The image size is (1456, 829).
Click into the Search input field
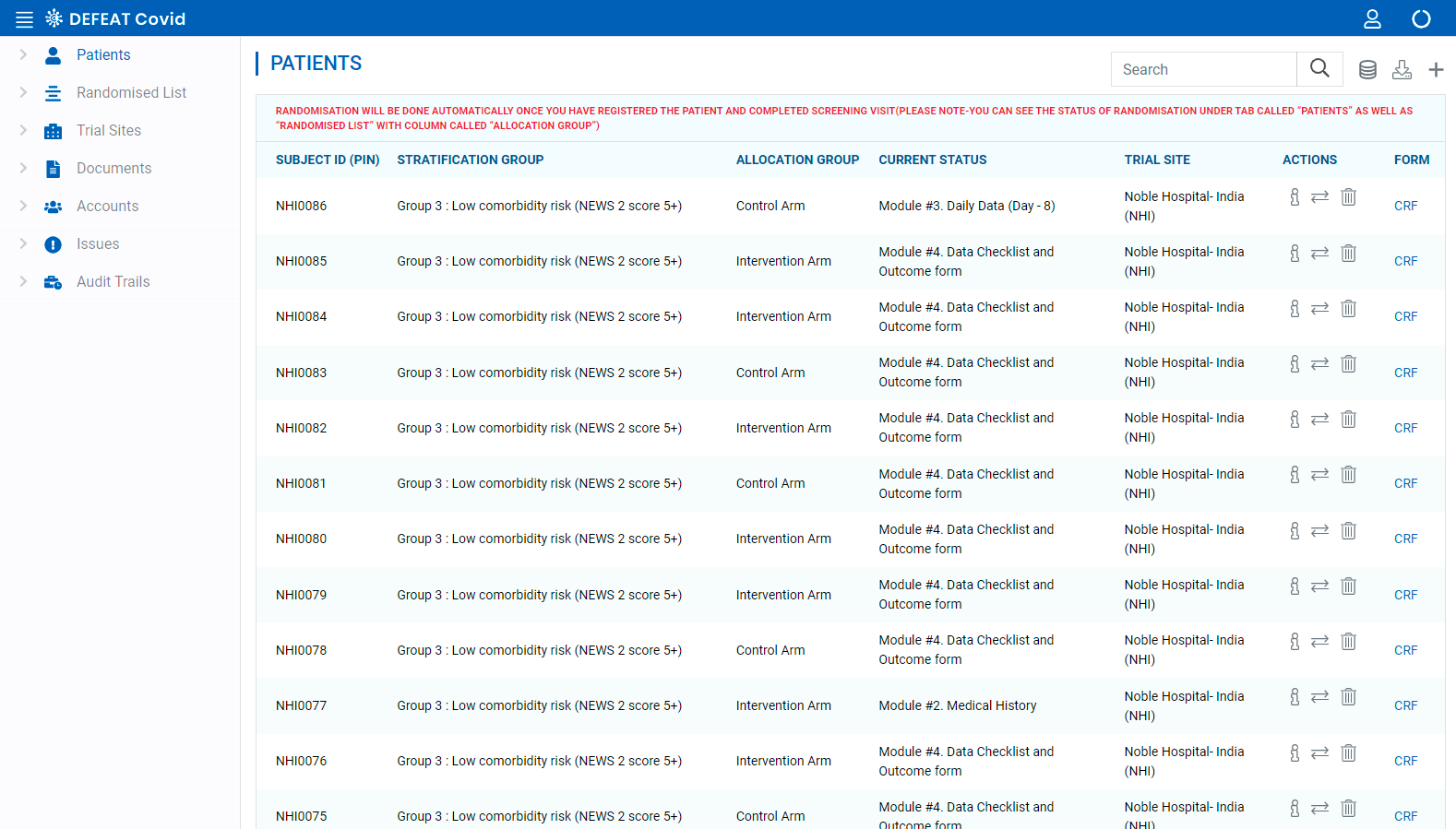tap(1203, 70)
